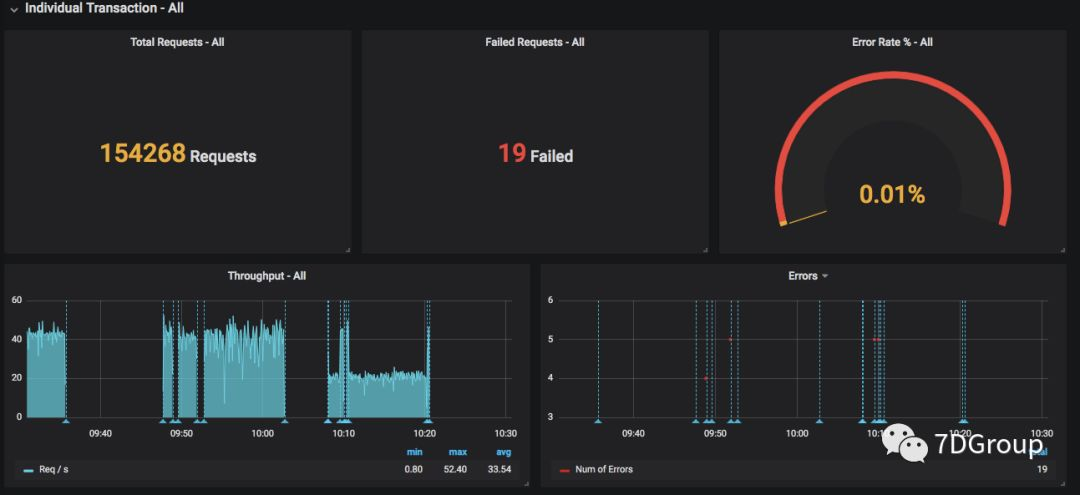Viewport: 1080px width, 495px height.
Task: Click the 0.01% gauge value
Action: (892, 195)
